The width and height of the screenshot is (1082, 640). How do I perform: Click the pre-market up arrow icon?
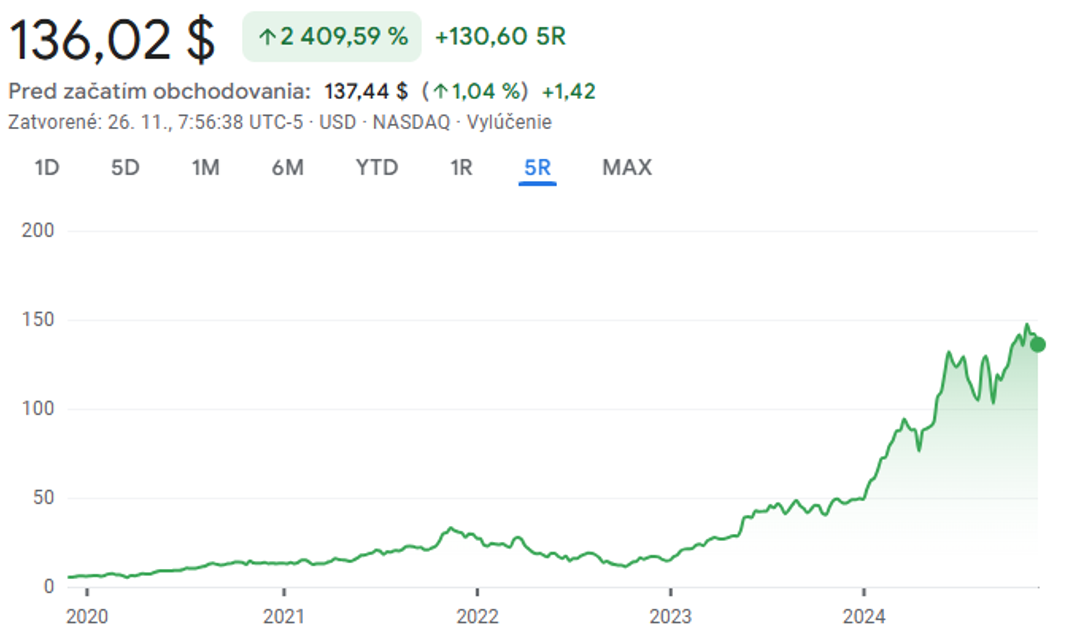click(x=439, y=92)
